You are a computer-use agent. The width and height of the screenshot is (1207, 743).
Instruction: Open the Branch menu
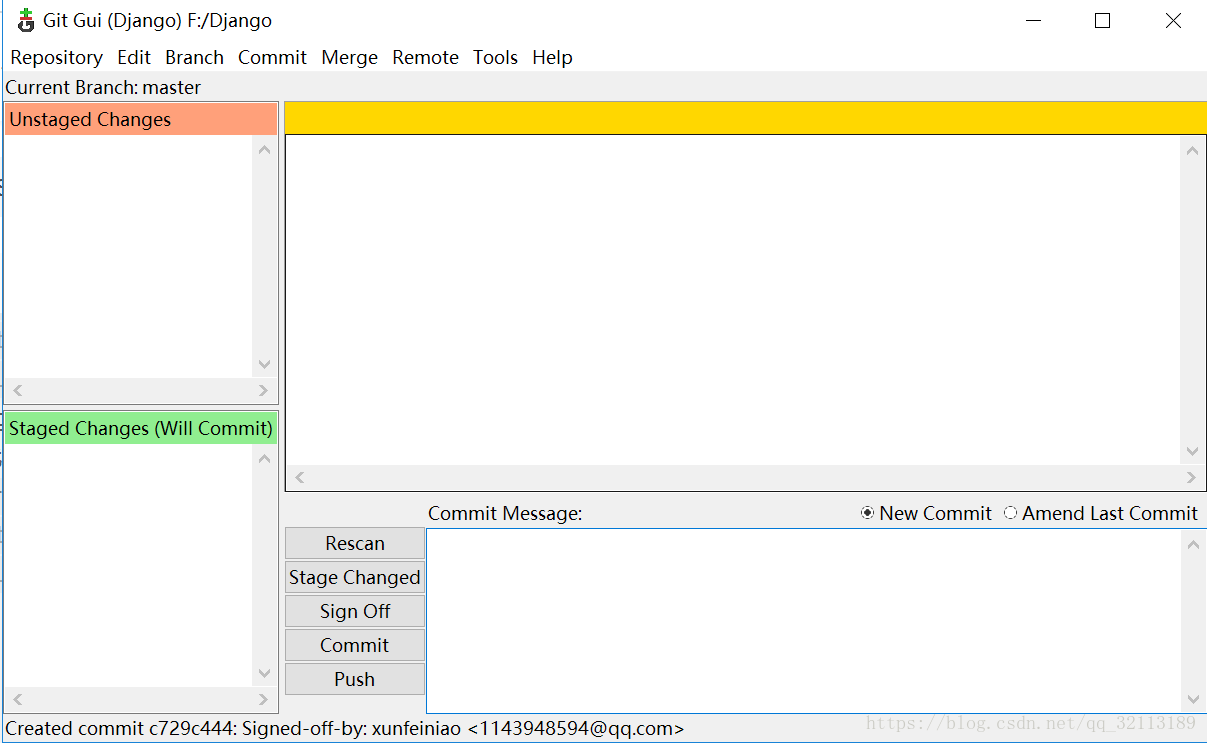click(194, 57)
